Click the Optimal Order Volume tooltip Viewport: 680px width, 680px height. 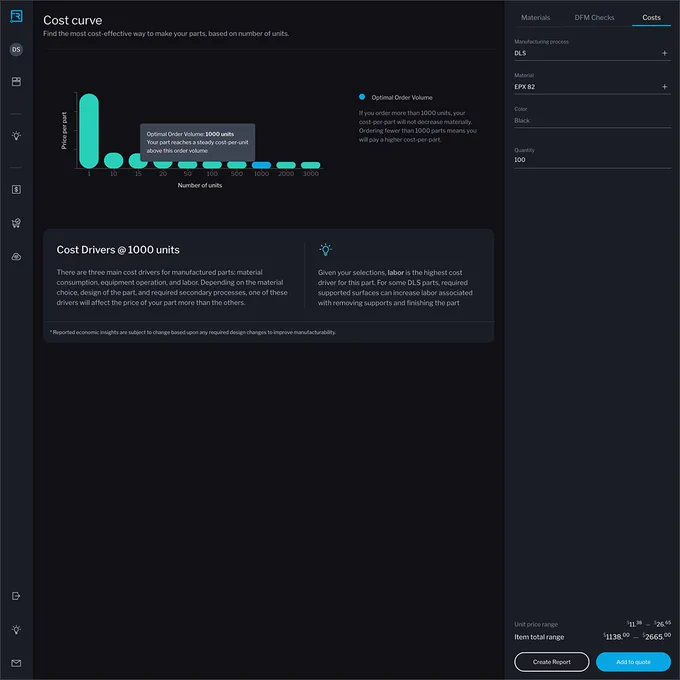197,142
